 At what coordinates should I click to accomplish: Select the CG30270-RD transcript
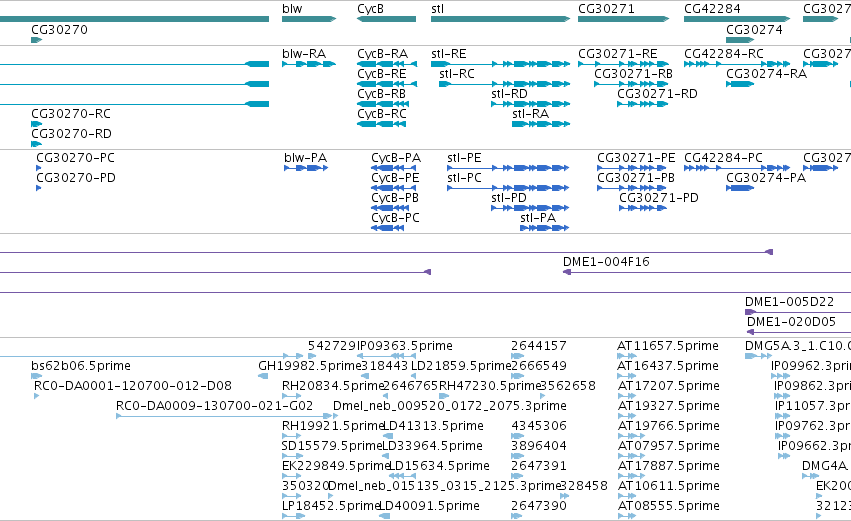pyautogui.click(x=36, y=144)
